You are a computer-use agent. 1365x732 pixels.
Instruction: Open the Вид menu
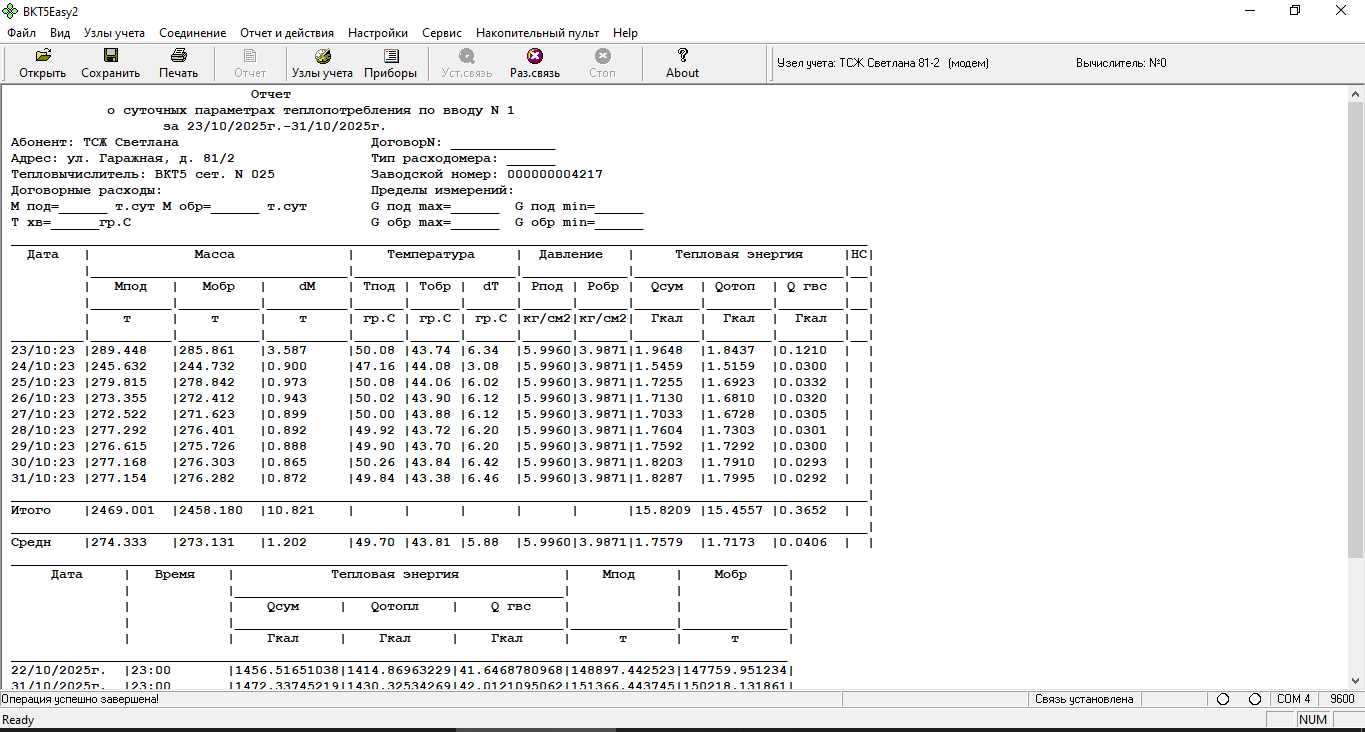[60, 33]
